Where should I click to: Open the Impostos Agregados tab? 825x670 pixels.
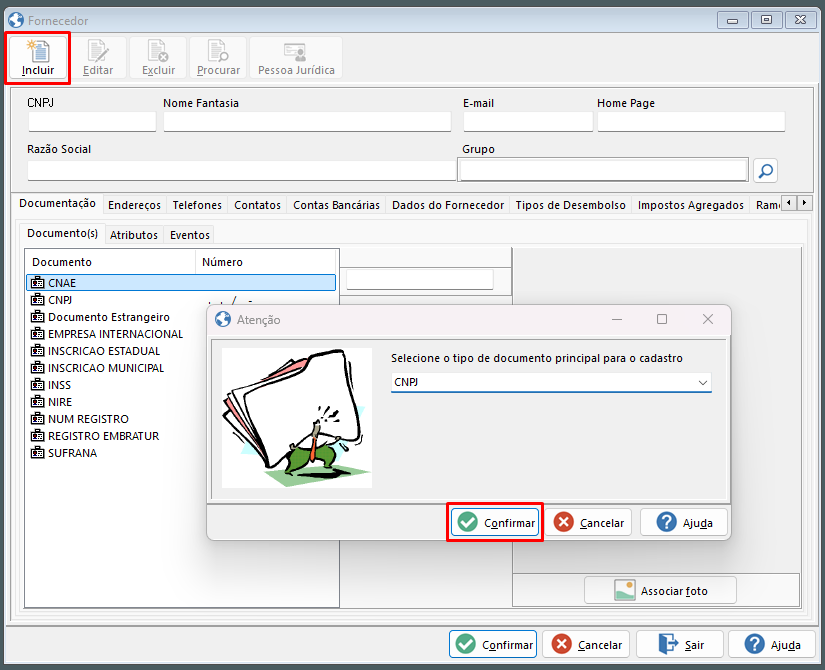(691, 205)
